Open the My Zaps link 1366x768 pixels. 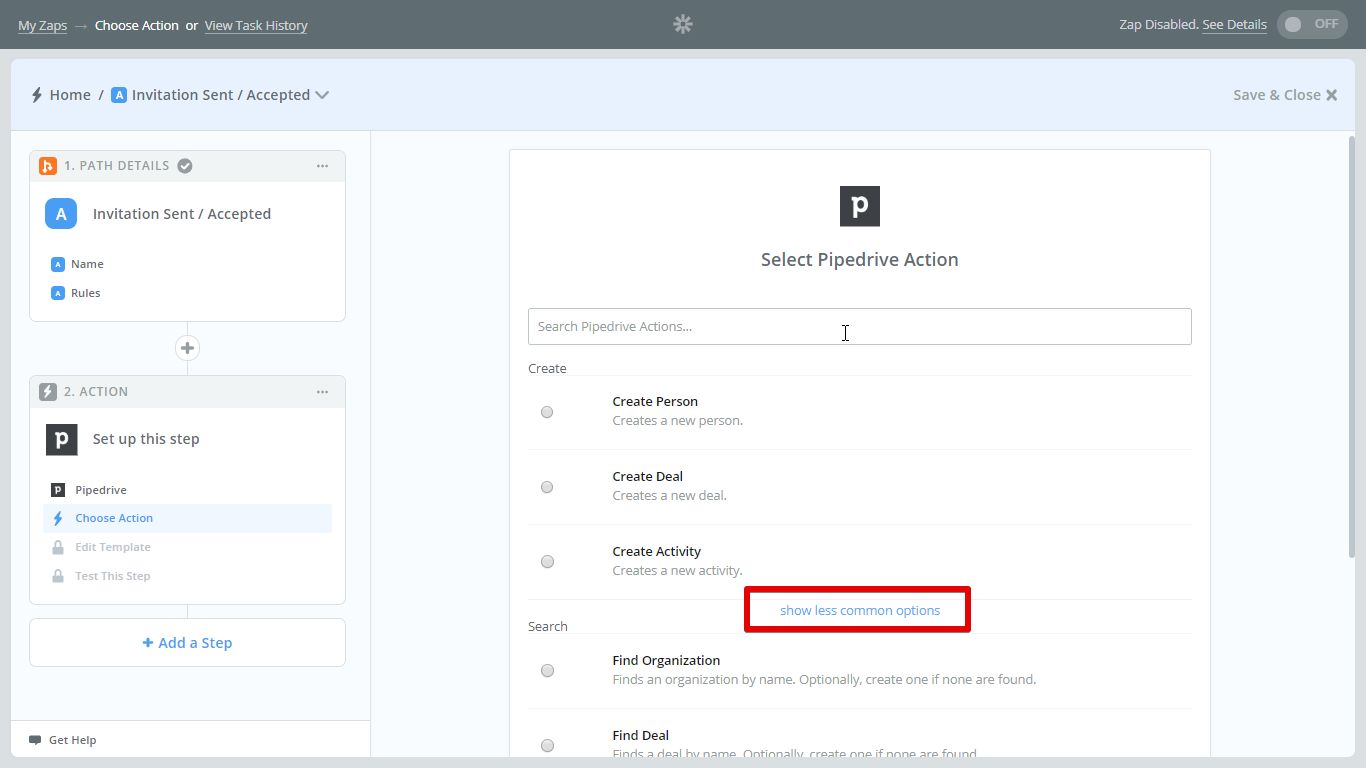[x=42, y=25]
